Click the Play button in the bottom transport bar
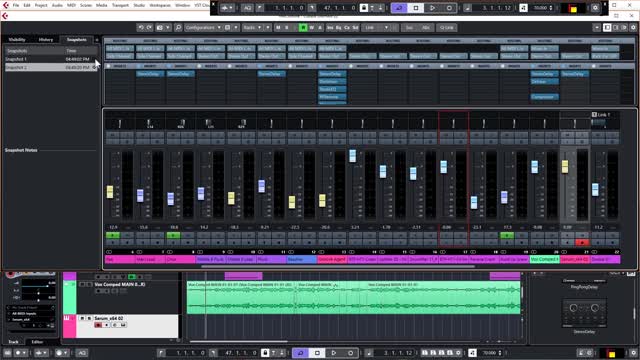640x360 pixels. pyautogui.click(x=333, y=353)
